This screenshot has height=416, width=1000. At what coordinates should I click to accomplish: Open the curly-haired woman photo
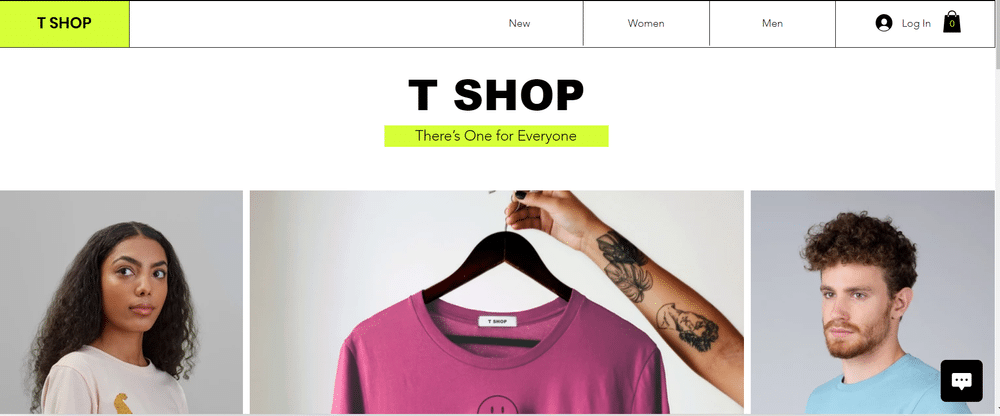coord(121,302)
